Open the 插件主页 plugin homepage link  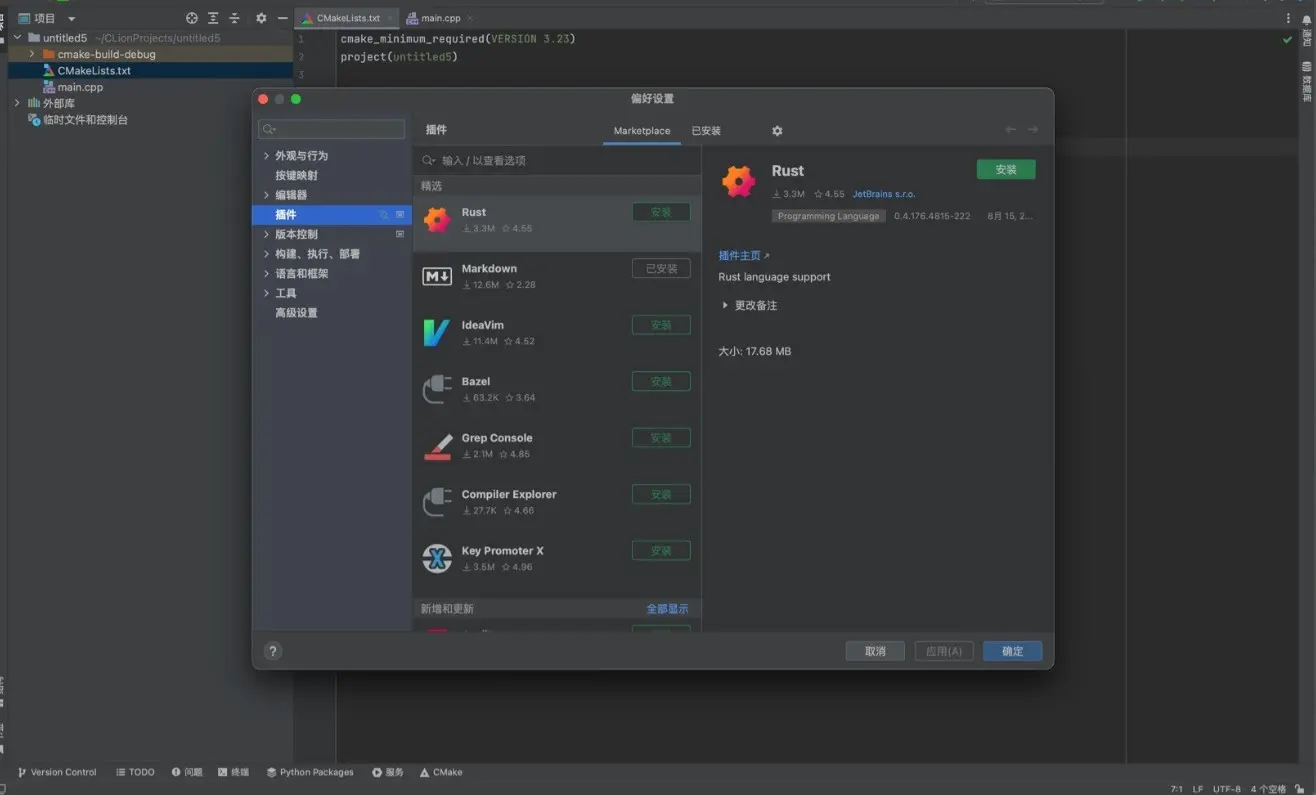pyautogui.click(x=744, y=256)
